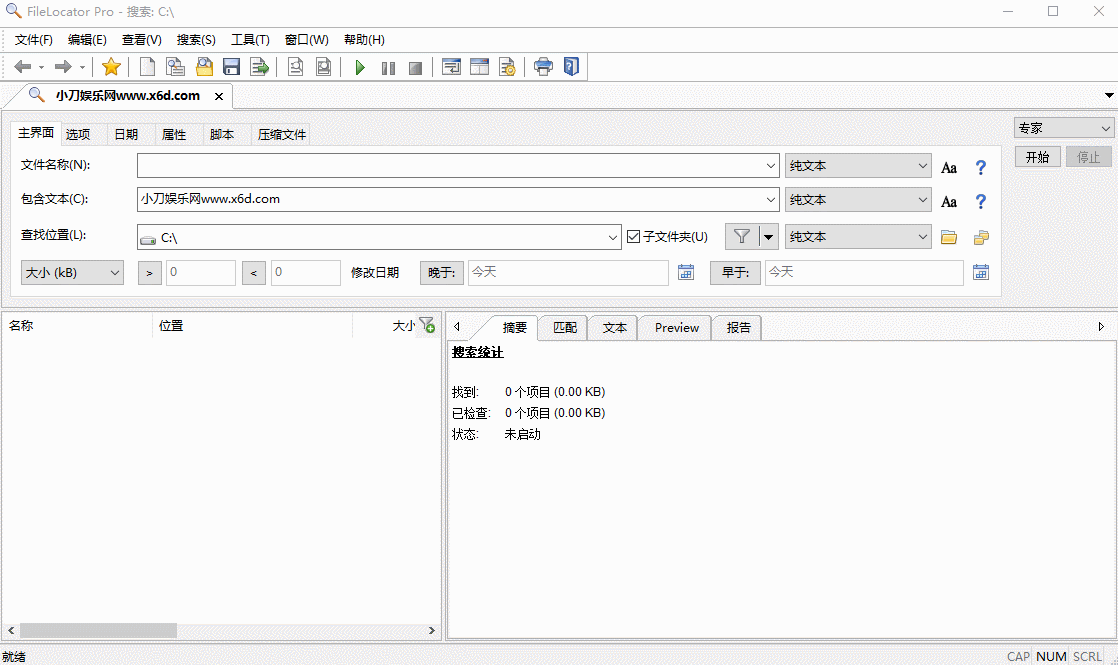Expand the 包含文本 history dropdown

coord(770,199)
